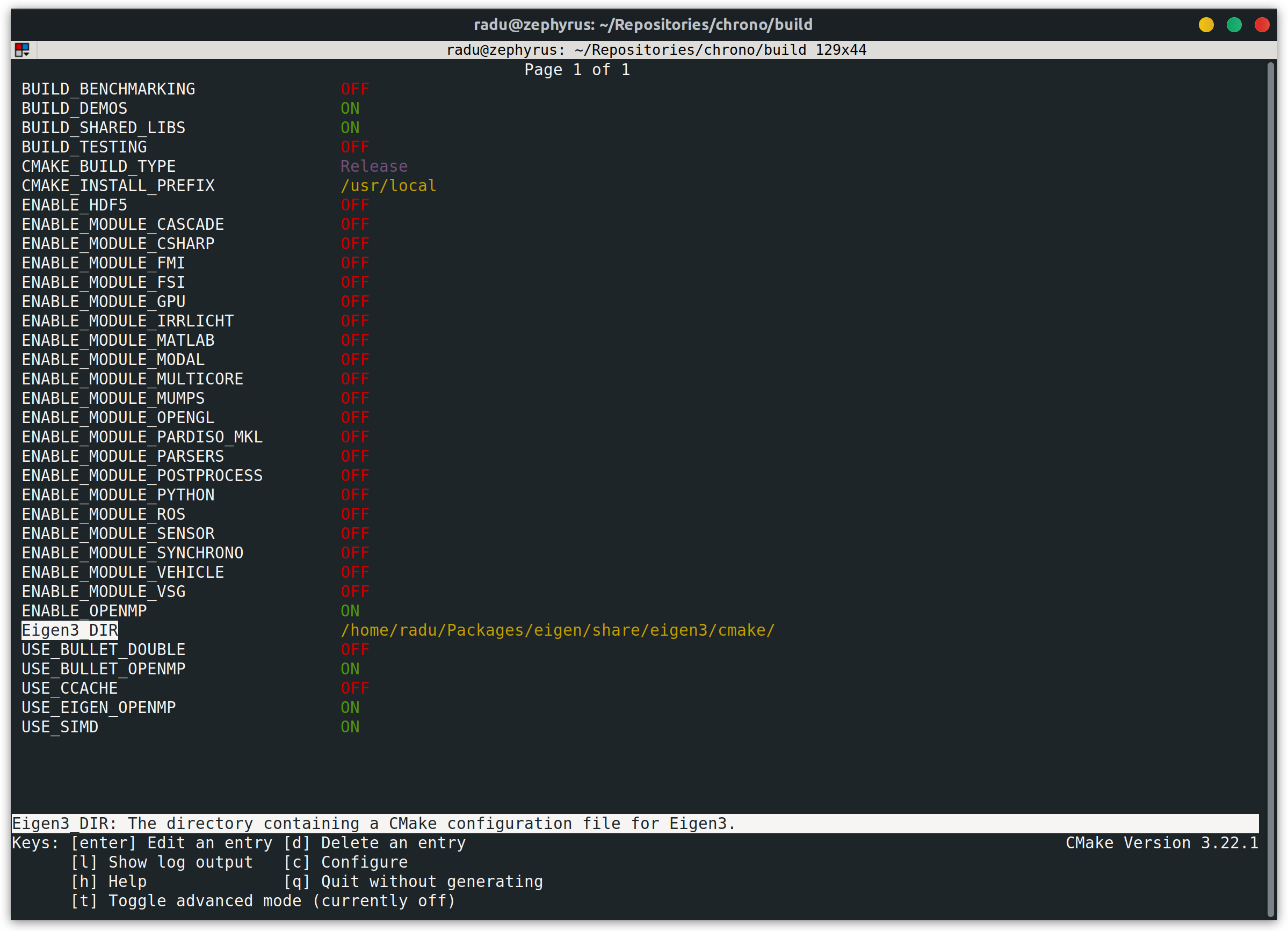Click the [h] Help hint
This screenshot has width=1288, height=931.
(108, 882)
